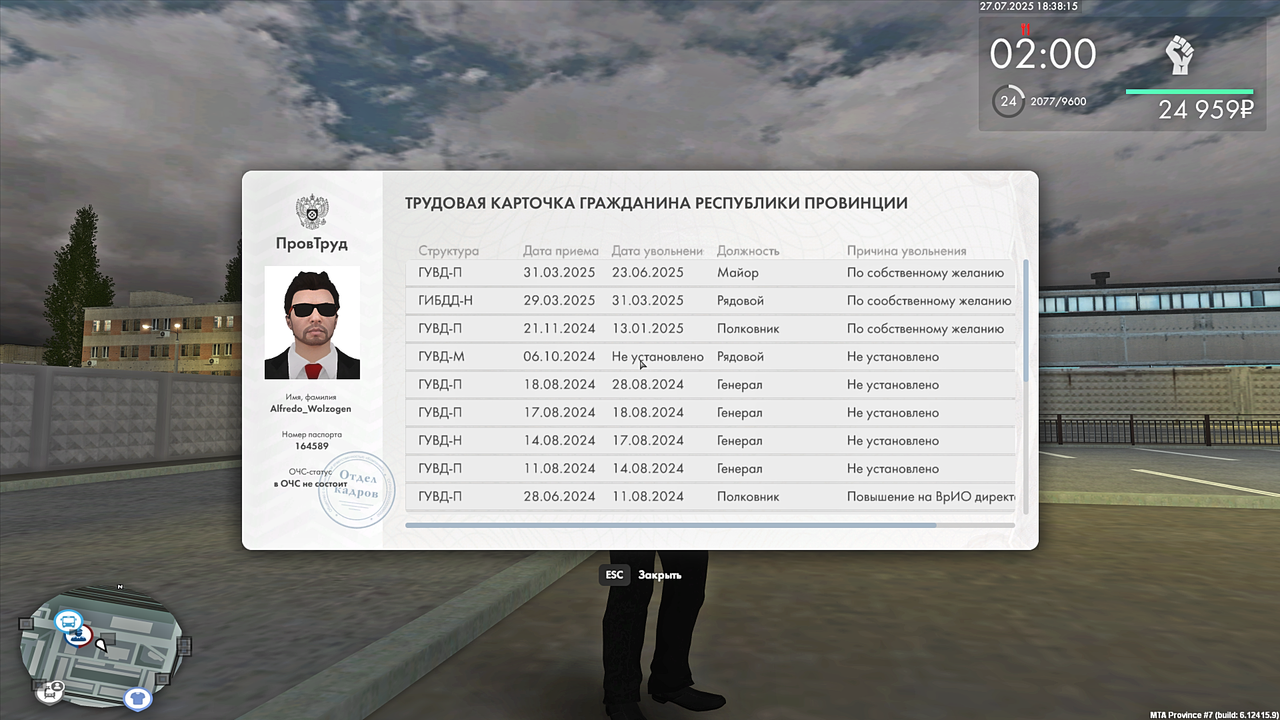Click Рядовой in the ГУВД-М row
The image size is (1280, 720).
click(x=740, y=357)
